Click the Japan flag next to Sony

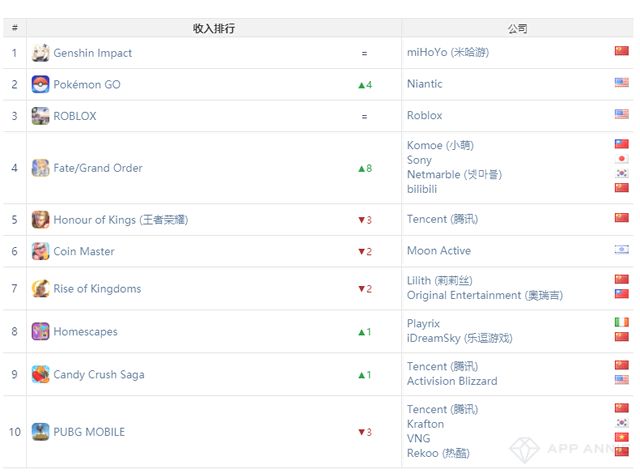point(621,159)
